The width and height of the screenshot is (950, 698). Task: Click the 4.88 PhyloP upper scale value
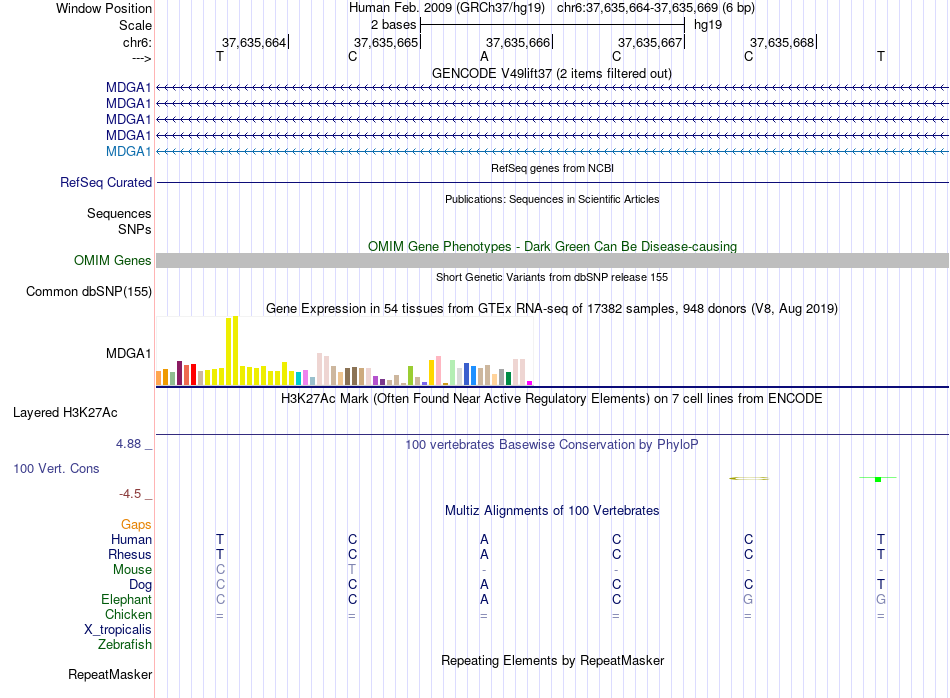[x=128, y=444]
